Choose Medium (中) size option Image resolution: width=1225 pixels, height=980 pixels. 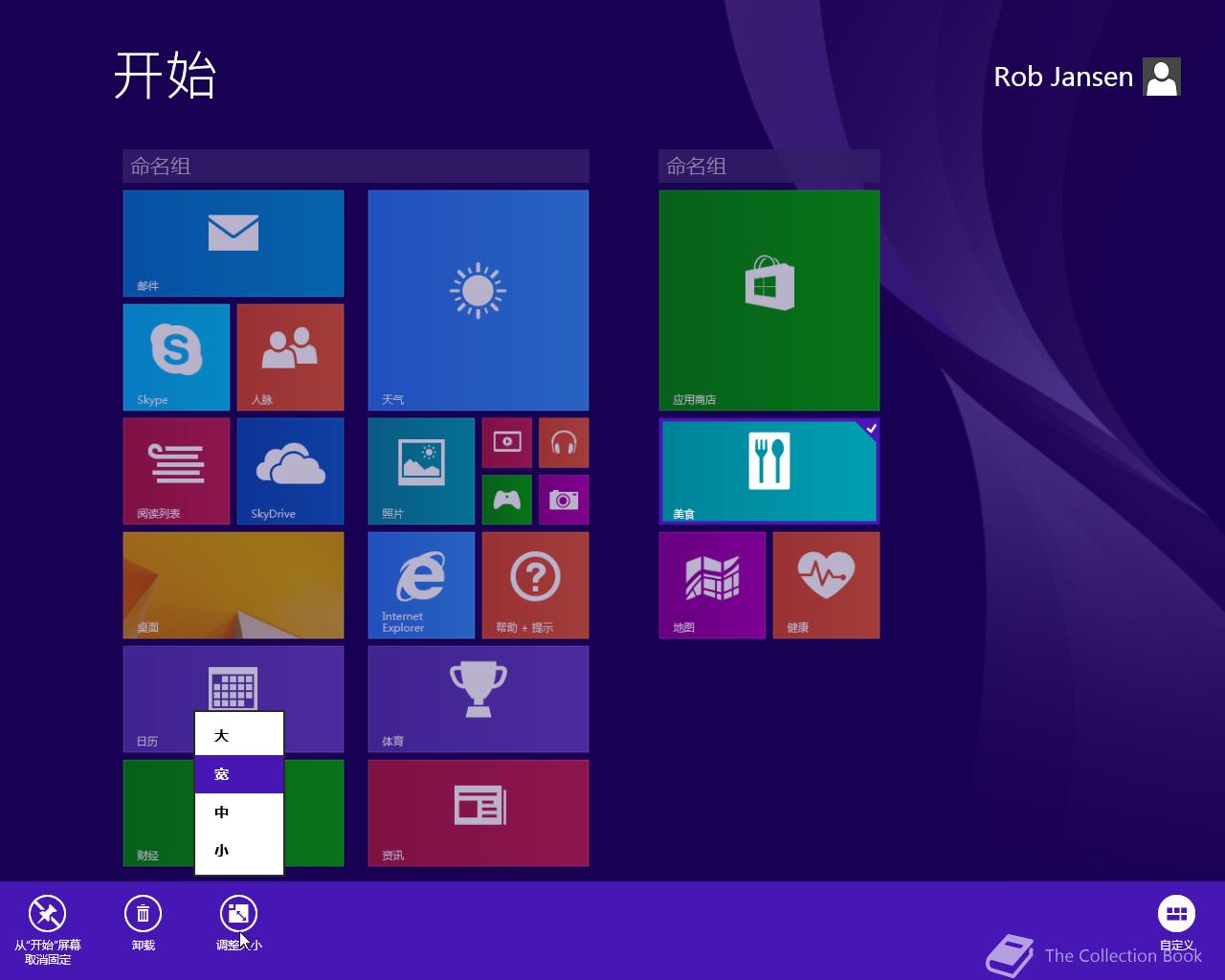239,813
